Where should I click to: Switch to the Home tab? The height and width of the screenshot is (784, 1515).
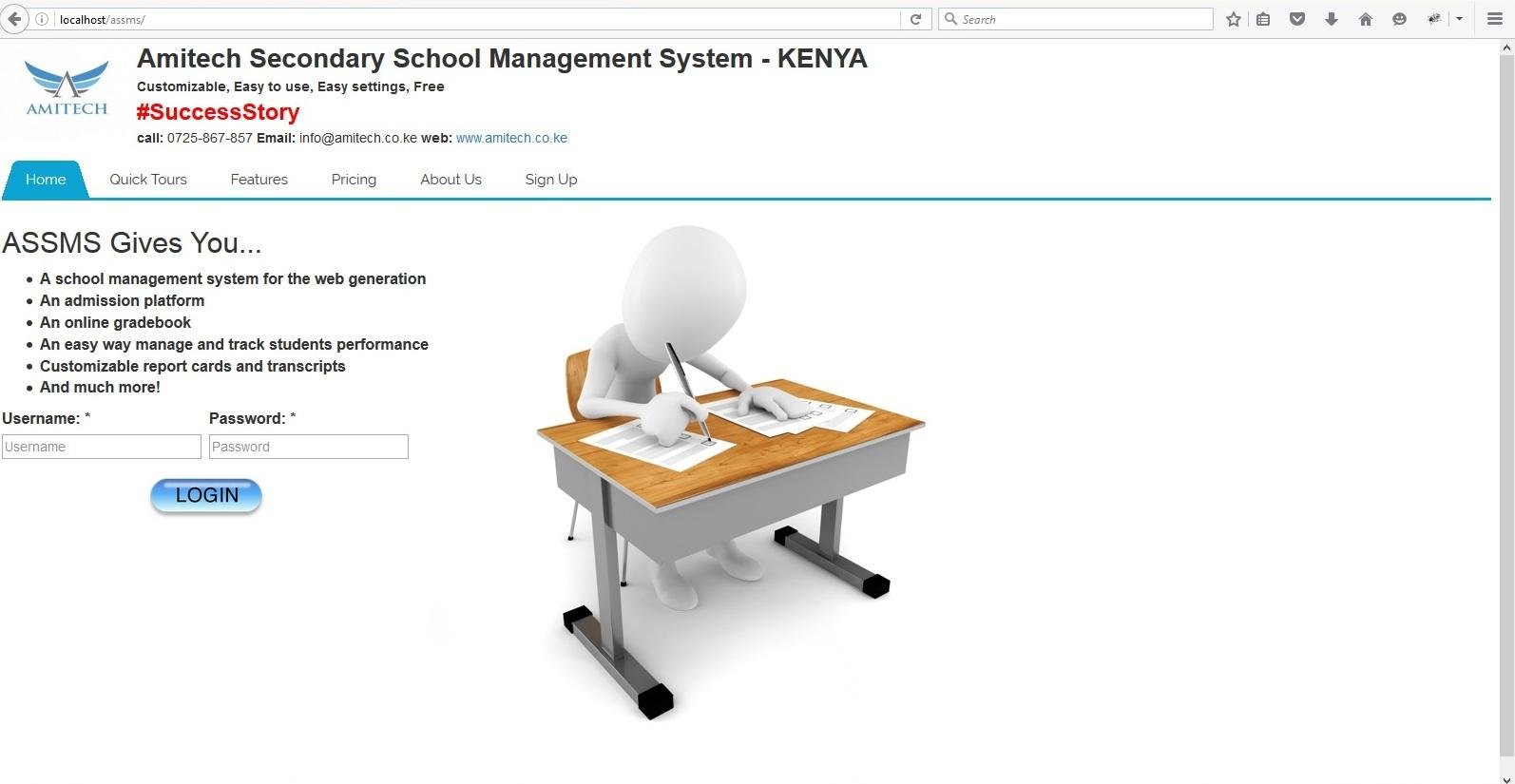pos(46,180)
